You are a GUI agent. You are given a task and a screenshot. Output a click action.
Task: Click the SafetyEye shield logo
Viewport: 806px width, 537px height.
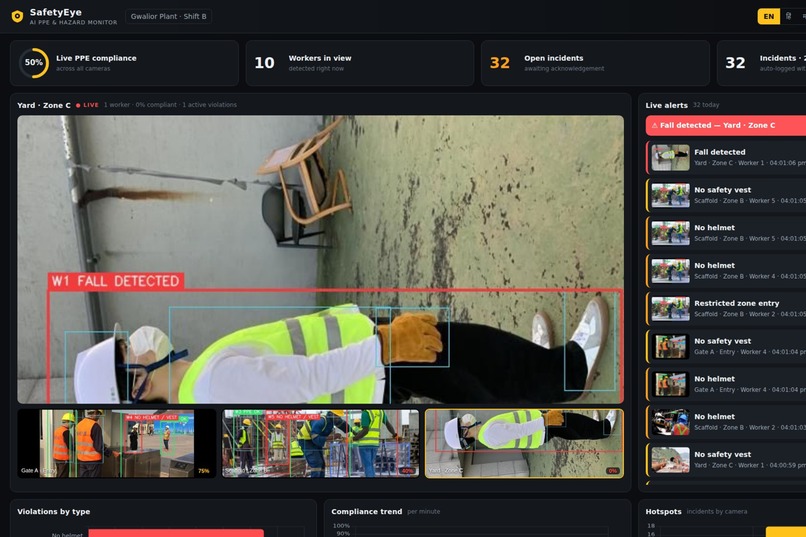[17, 16]
